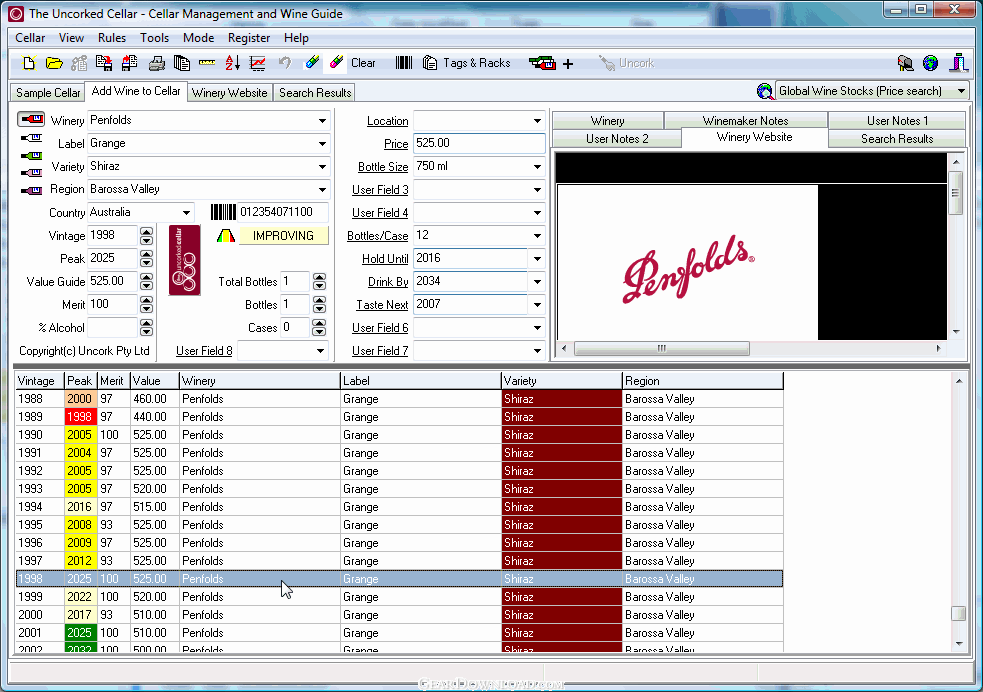
Task: Click the barcode icon beside 012354071100
Action: [x=223, y=212]
